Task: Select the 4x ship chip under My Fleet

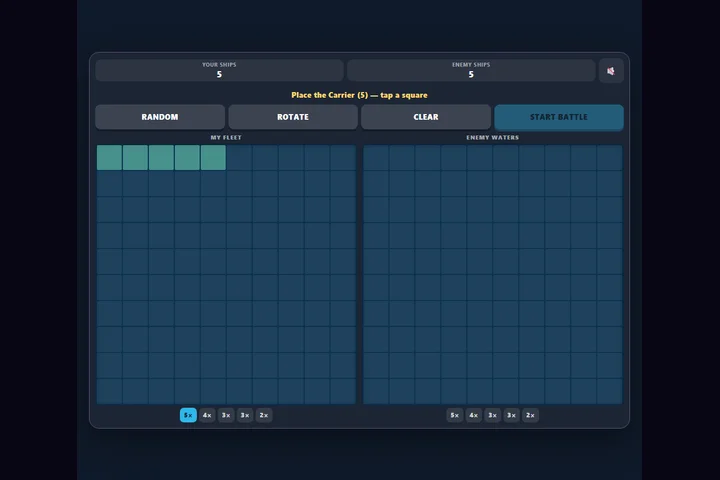Action: (x=207, y=415)
